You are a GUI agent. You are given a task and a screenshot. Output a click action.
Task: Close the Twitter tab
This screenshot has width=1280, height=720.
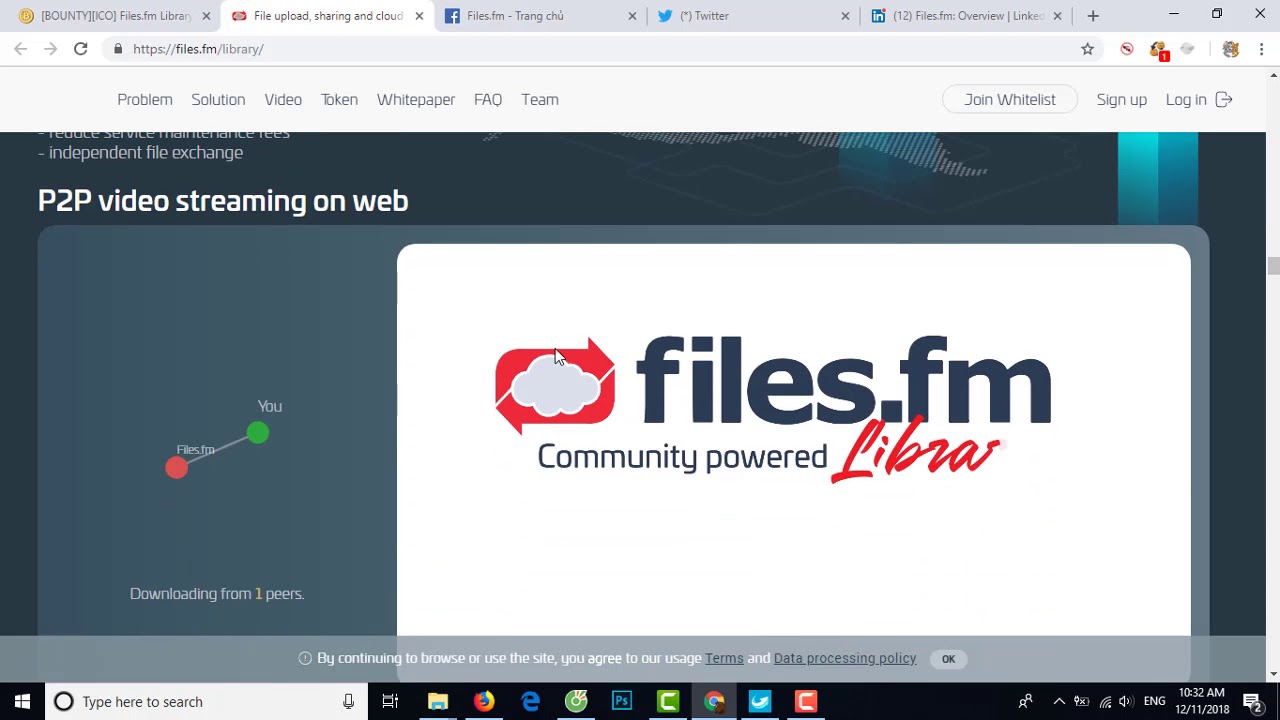tap(845, 16)
